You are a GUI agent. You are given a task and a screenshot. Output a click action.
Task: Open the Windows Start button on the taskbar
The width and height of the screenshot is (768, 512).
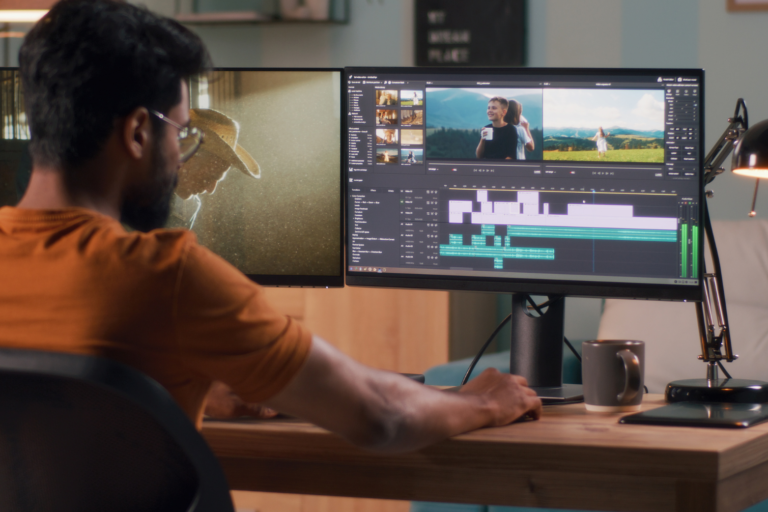point(352,268)
